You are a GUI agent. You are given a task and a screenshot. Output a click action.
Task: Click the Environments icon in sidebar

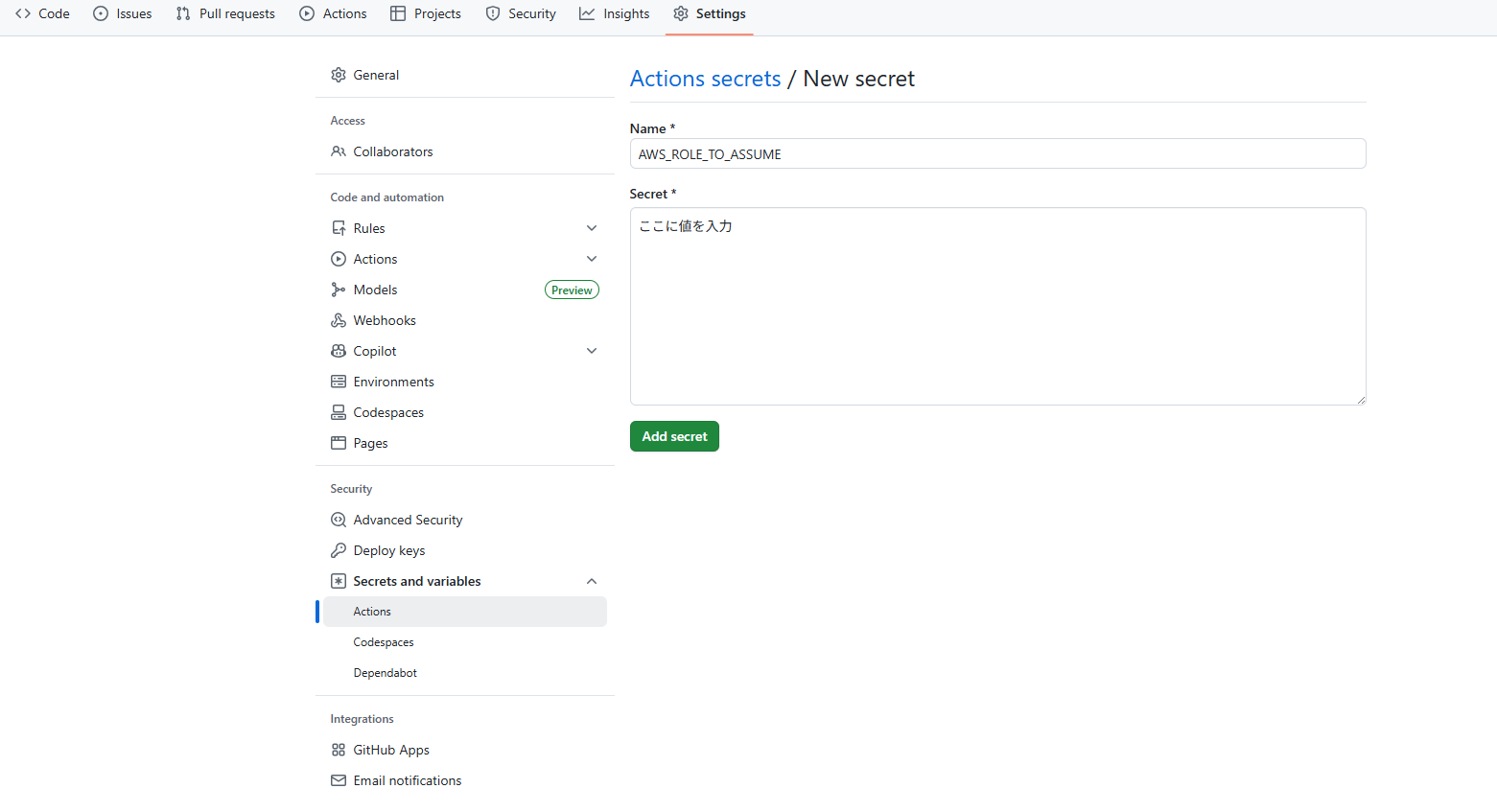pos(339,381)
